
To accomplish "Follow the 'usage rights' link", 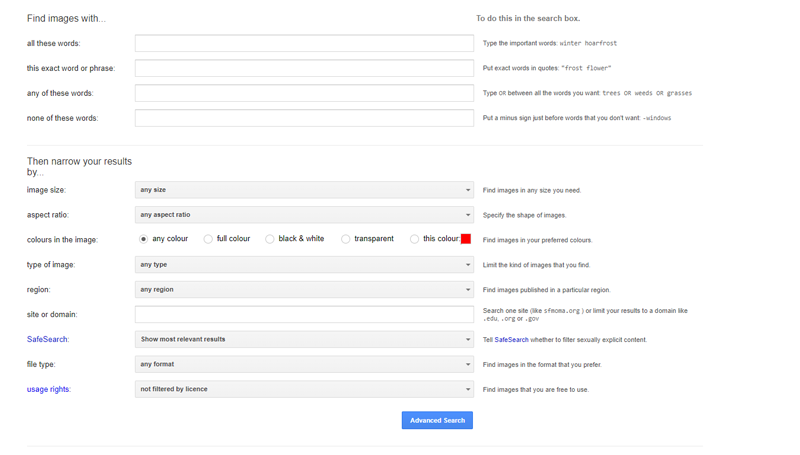I will click(48, 389).
